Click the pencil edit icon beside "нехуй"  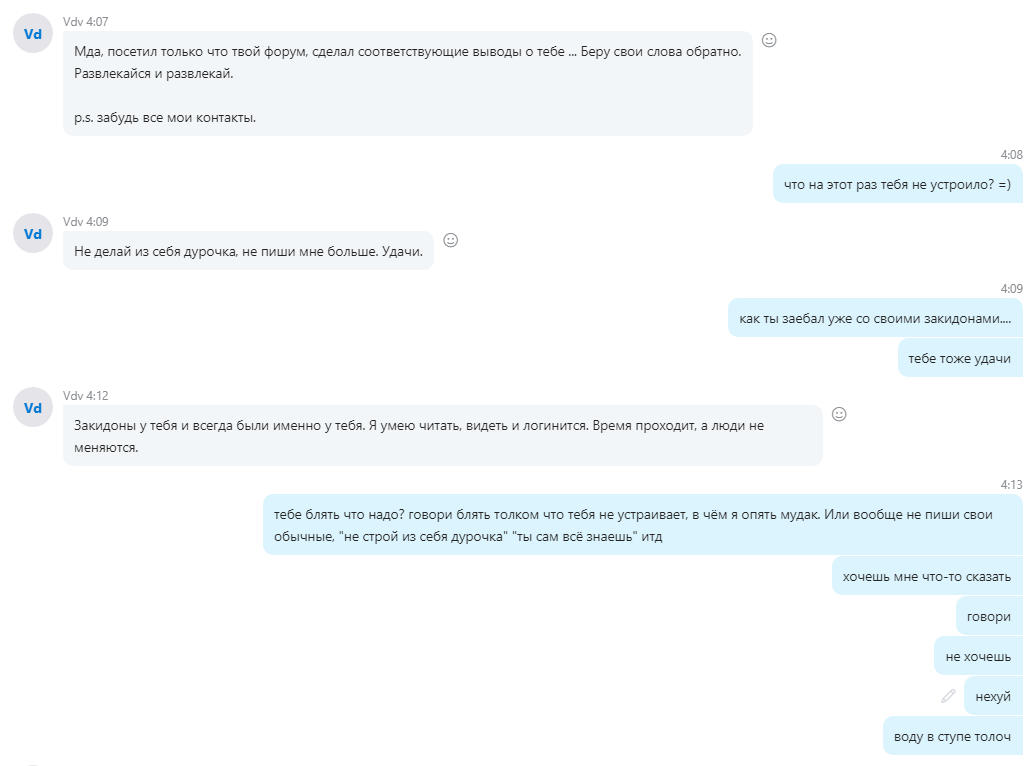pyautogui.click(x=948, y=696)
